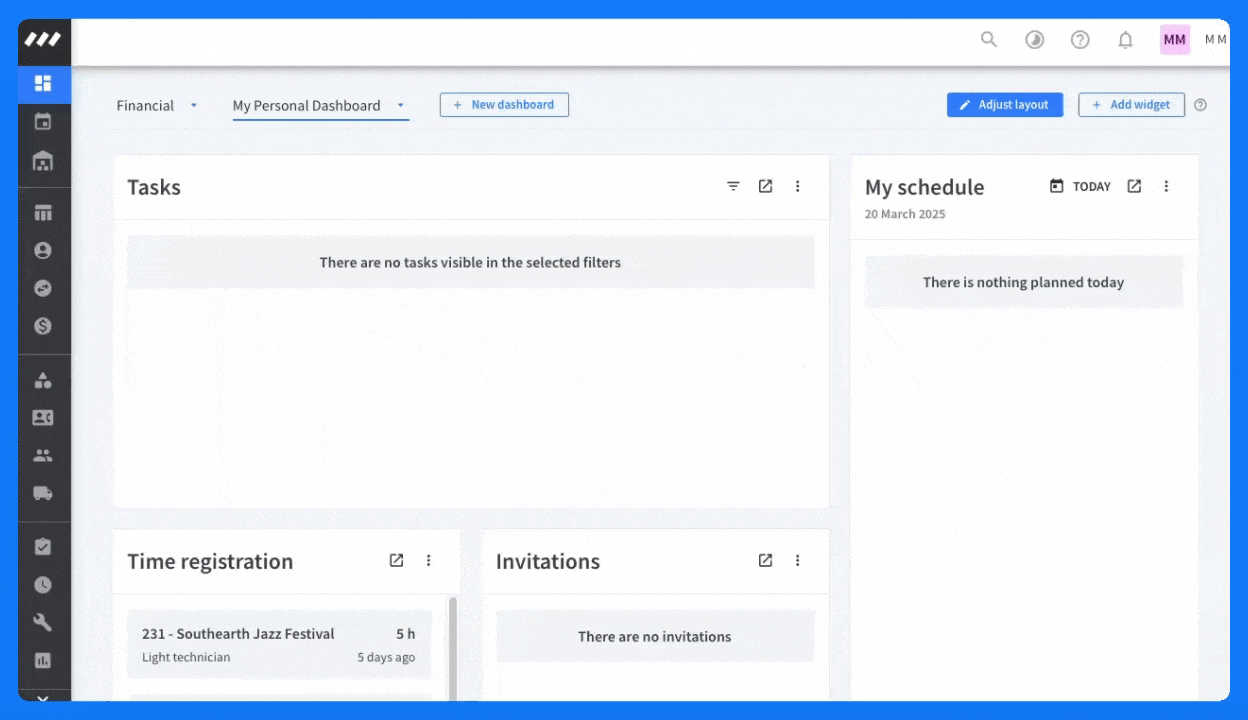
Task: Filter tasks using Tasks filter icon
Action: (x=733, y=186)
